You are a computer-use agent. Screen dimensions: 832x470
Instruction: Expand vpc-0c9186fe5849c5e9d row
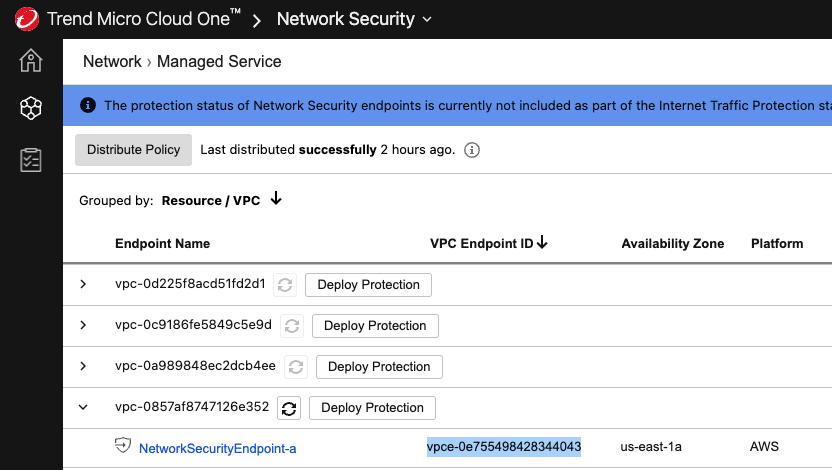pyautogui.click(x=83, y=325)
